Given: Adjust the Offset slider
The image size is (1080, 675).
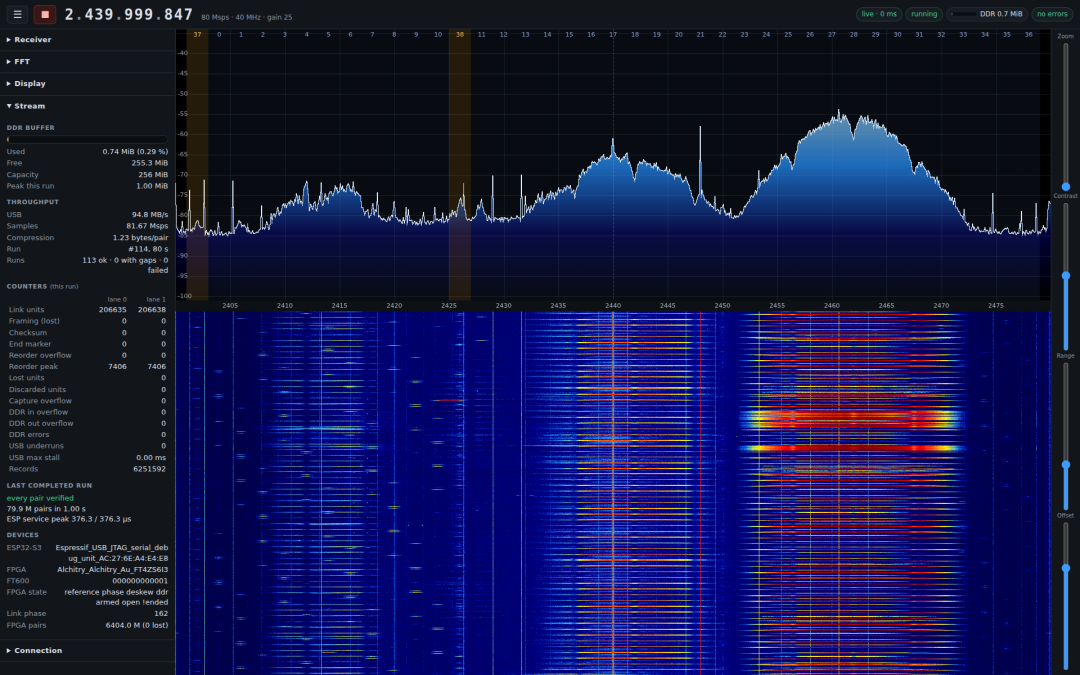Looking at the screenshot, I should (x=1066, y=596).
